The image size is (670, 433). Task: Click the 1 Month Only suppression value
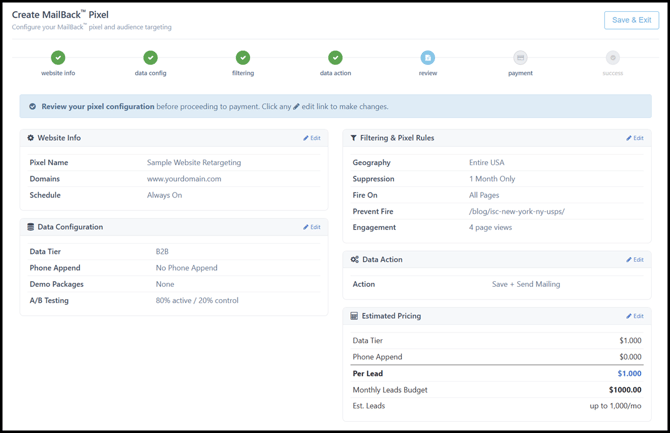click(492, 179)
